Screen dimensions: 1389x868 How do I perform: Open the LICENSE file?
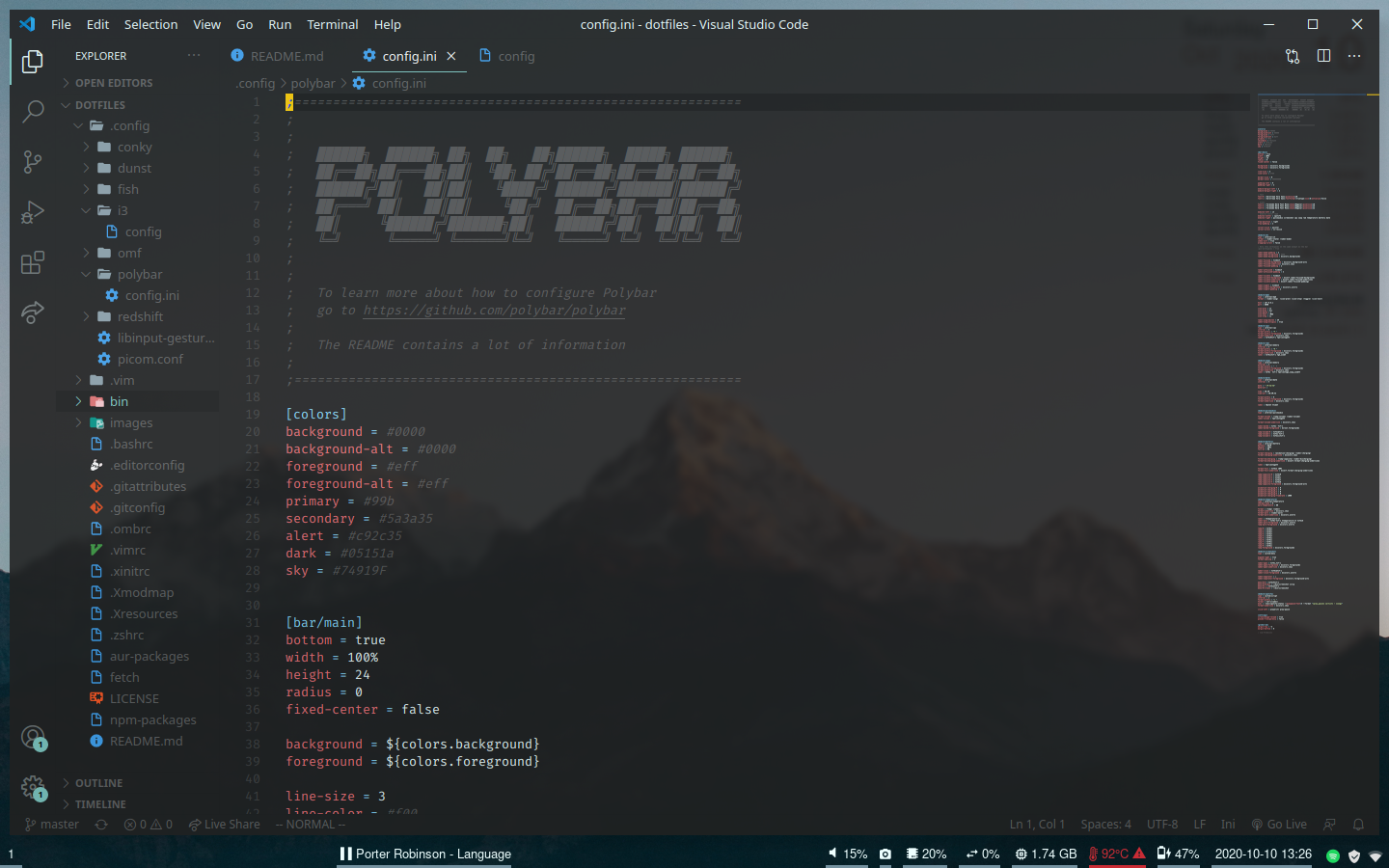134,698
